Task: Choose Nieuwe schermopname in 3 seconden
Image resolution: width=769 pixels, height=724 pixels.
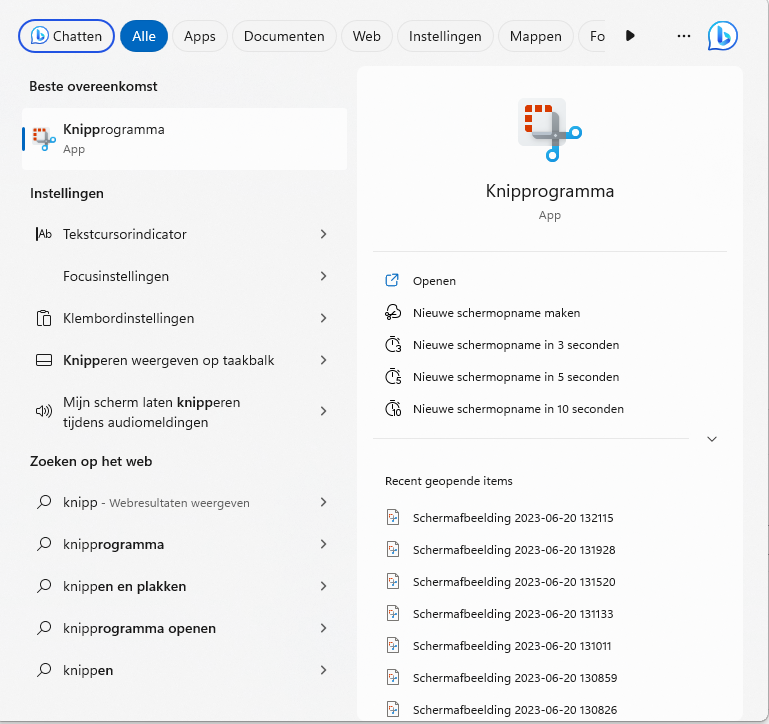Action: click(516, 345)
